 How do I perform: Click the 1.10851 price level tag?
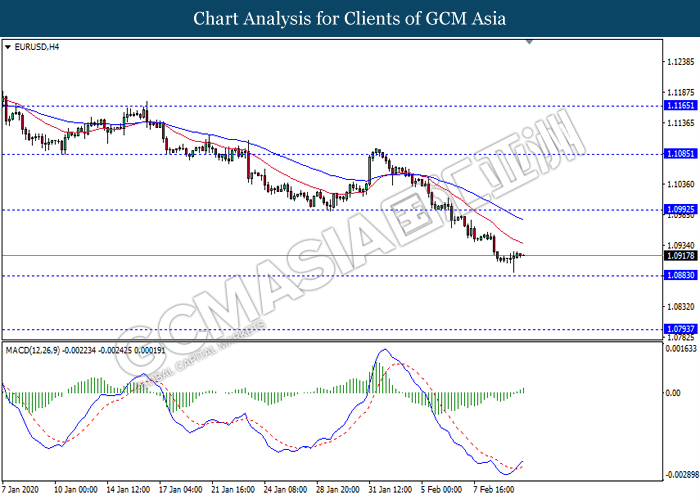[680, 154]
